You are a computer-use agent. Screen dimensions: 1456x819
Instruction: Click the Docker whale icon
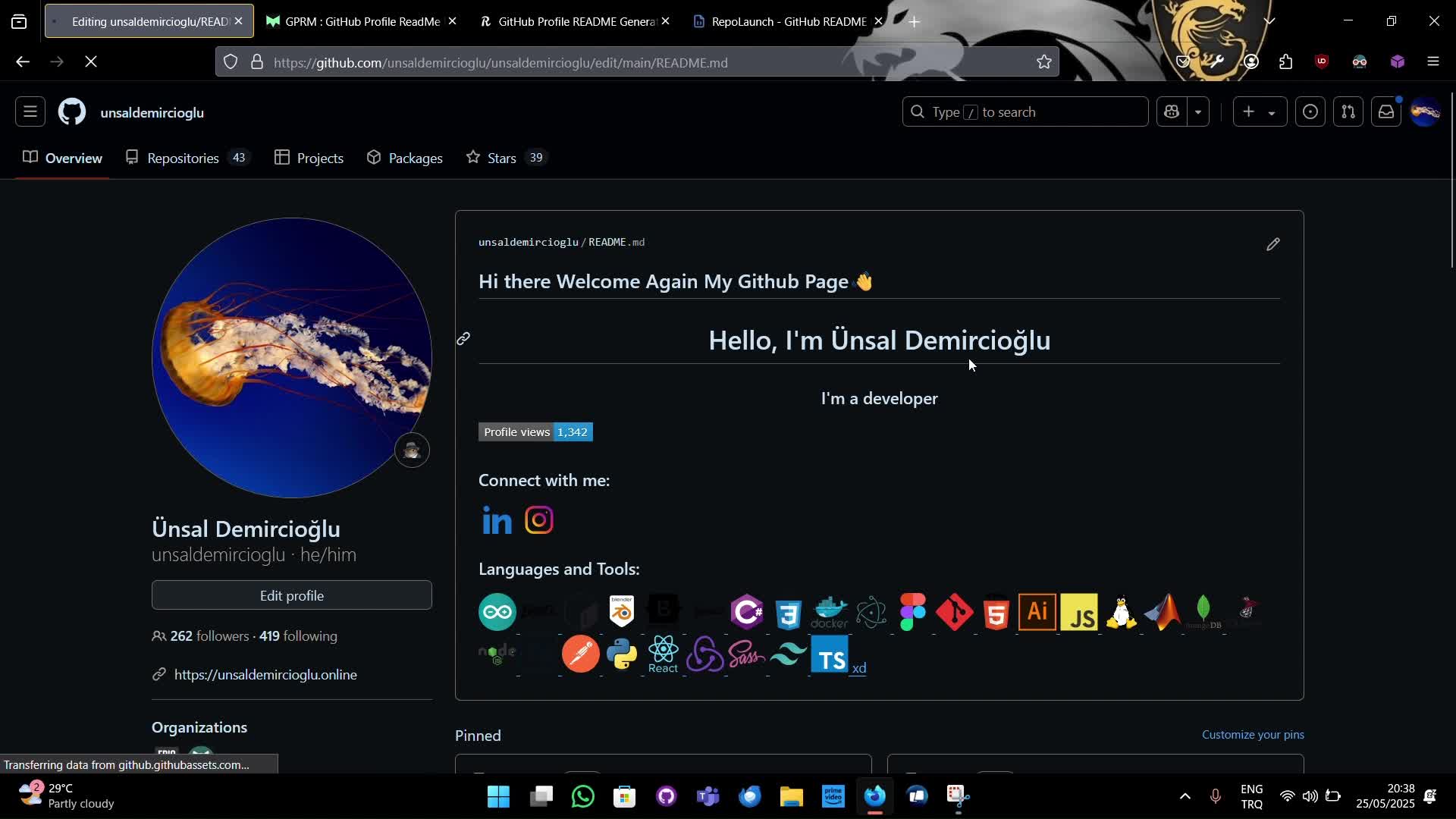[830, 613]
